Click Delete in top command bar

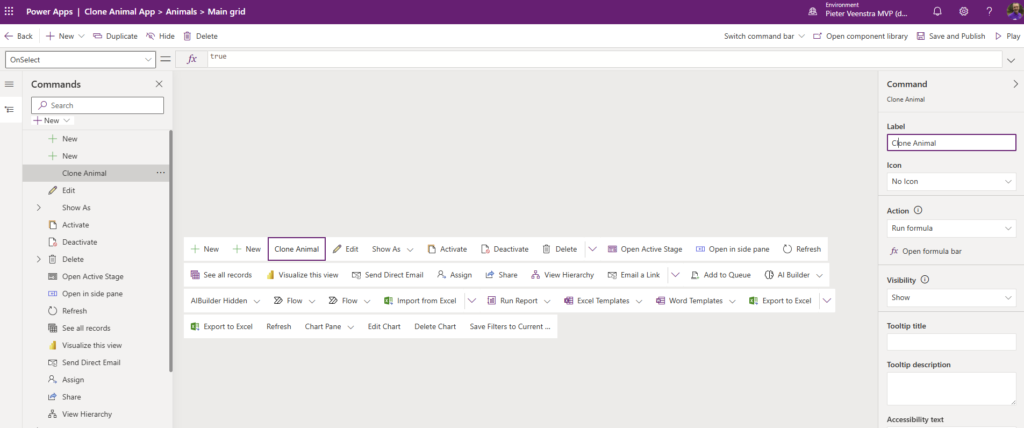[200, 36]
